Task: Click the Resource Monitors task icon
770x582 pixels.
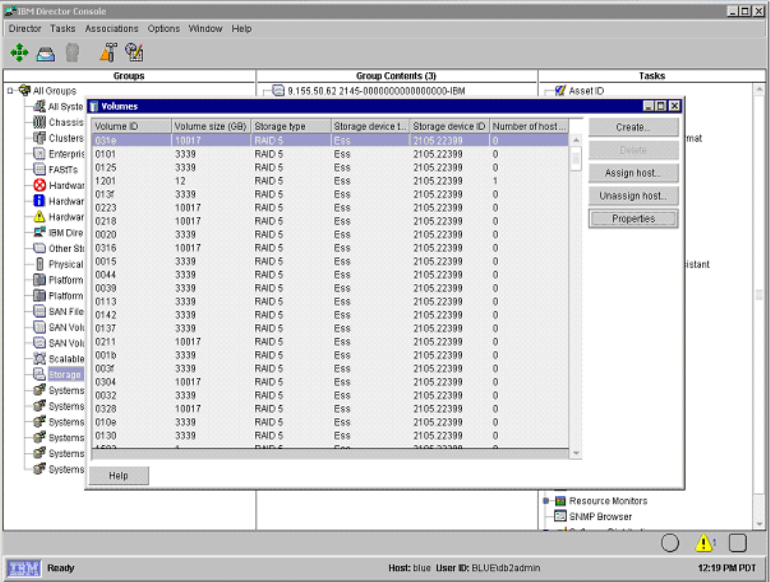Action: (560, 501)
